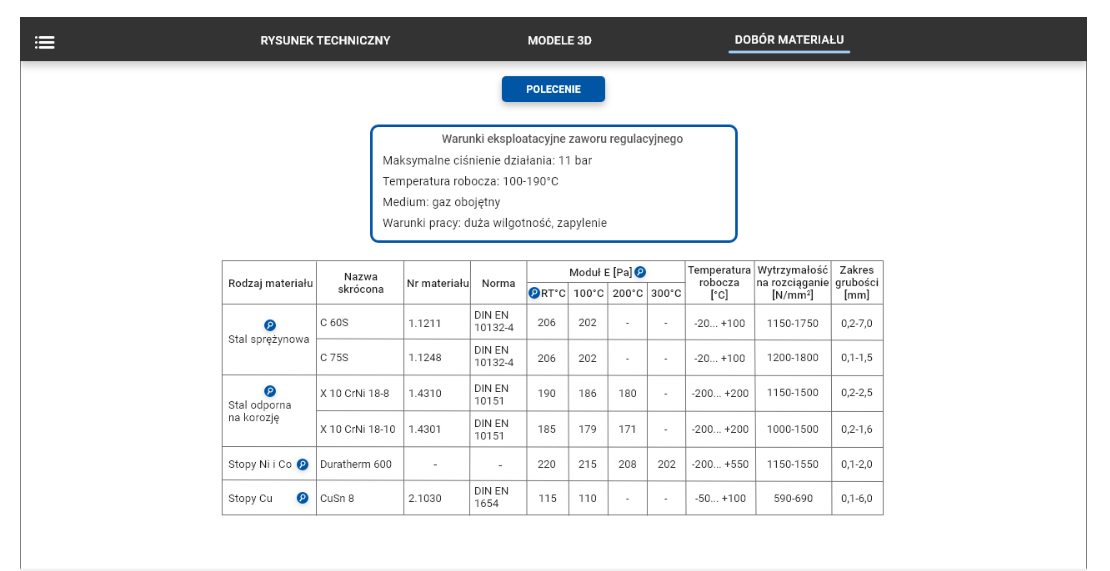
Task: Click info icon next to Moduł E [Pa]
Action: click(640, 272)
